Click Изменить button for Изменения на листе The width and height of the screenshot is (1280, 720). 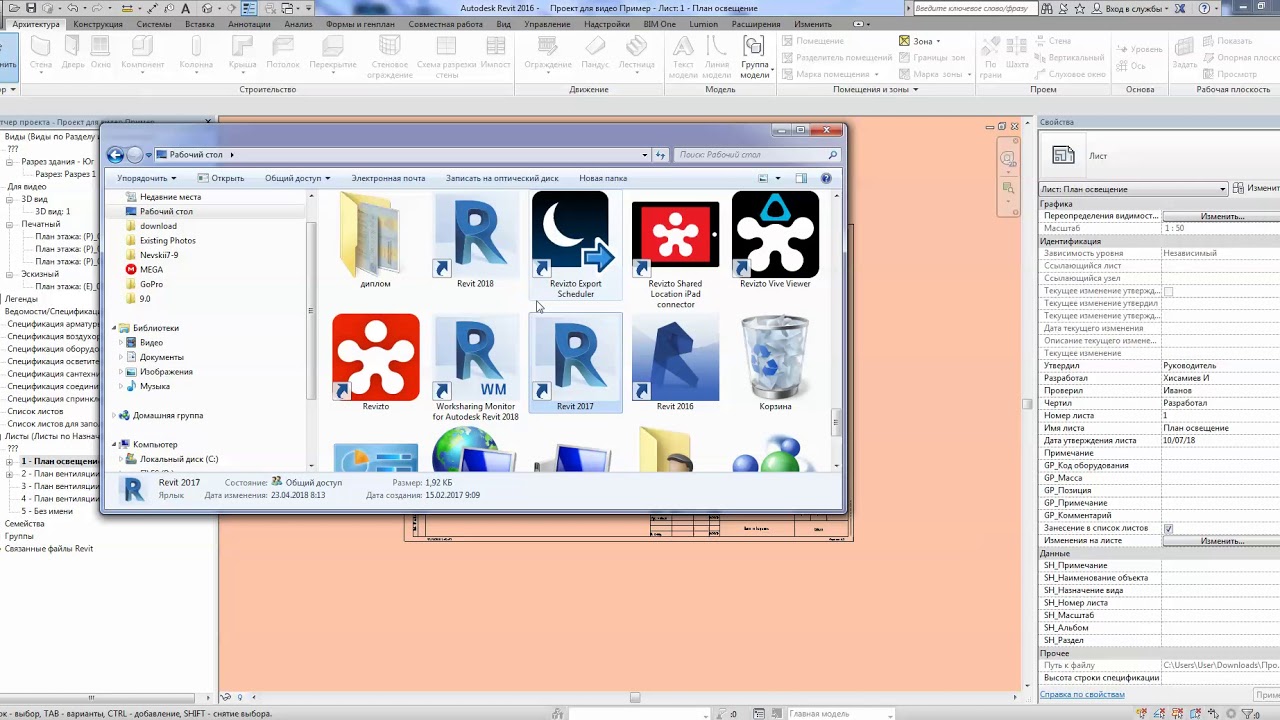pos(1221,541)
